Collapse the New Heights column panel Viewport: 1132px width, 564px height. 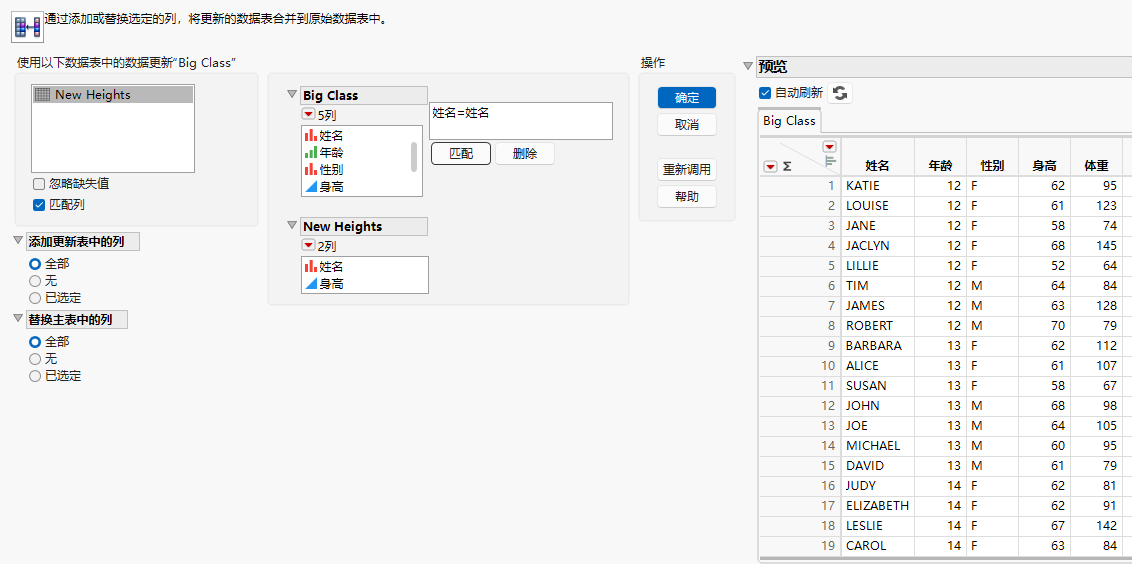292,226
